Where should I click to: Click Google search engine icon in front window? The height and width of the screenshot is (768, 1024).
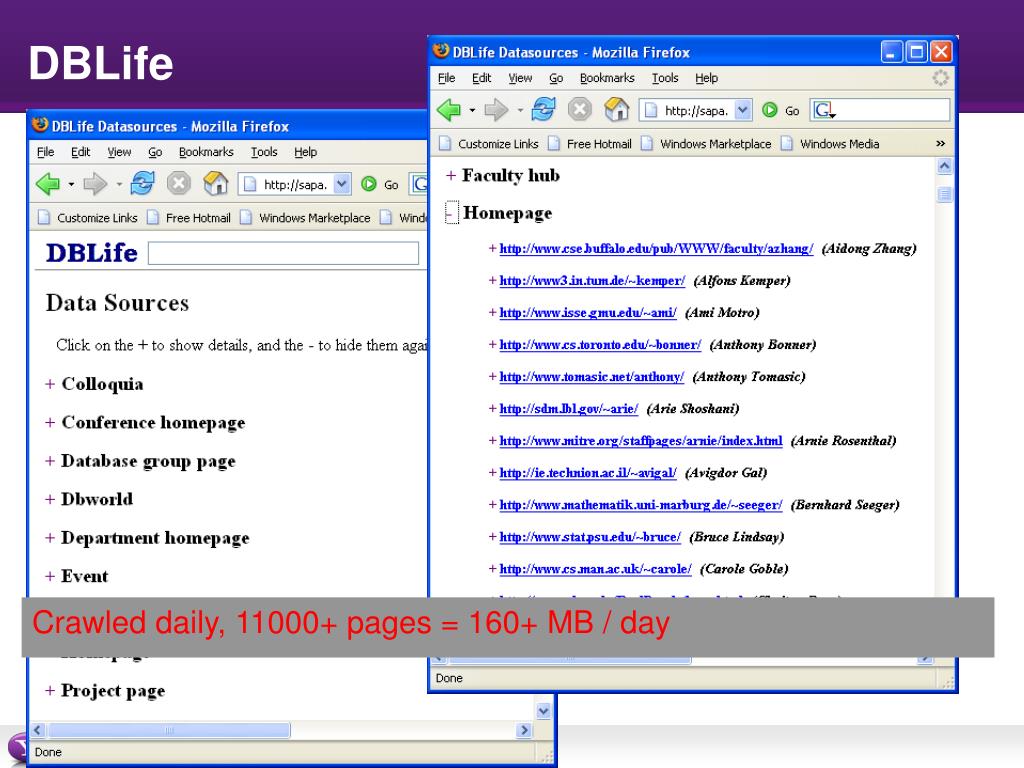pos(822,110)
